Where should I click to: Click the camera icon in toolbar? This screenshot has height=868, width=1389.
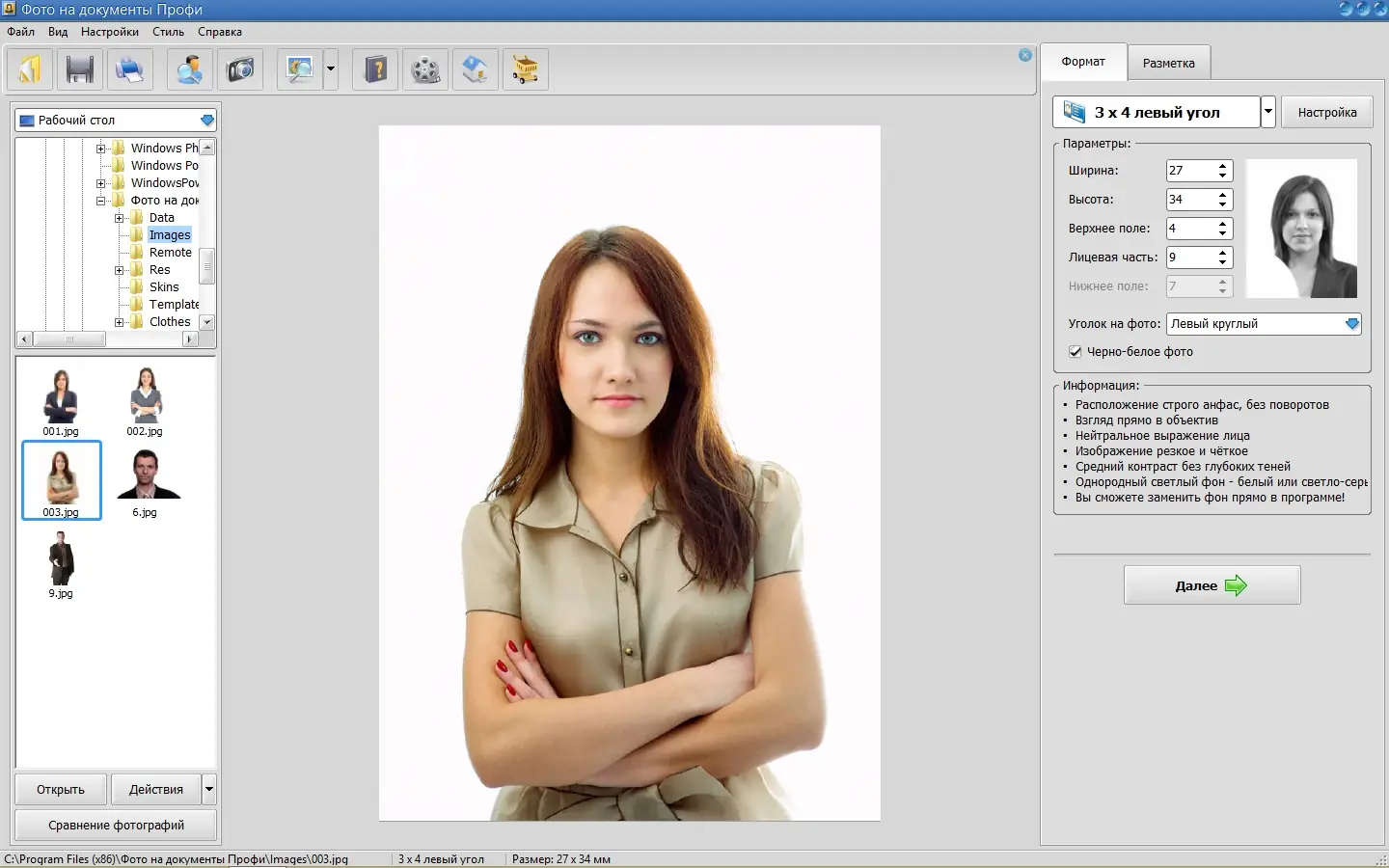[239, 69]
